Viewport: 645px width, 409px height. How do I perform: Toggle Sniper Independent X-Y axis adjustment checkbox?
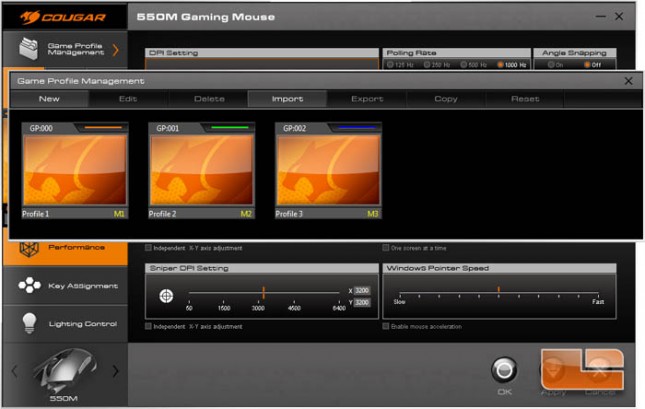coord(148,326)
